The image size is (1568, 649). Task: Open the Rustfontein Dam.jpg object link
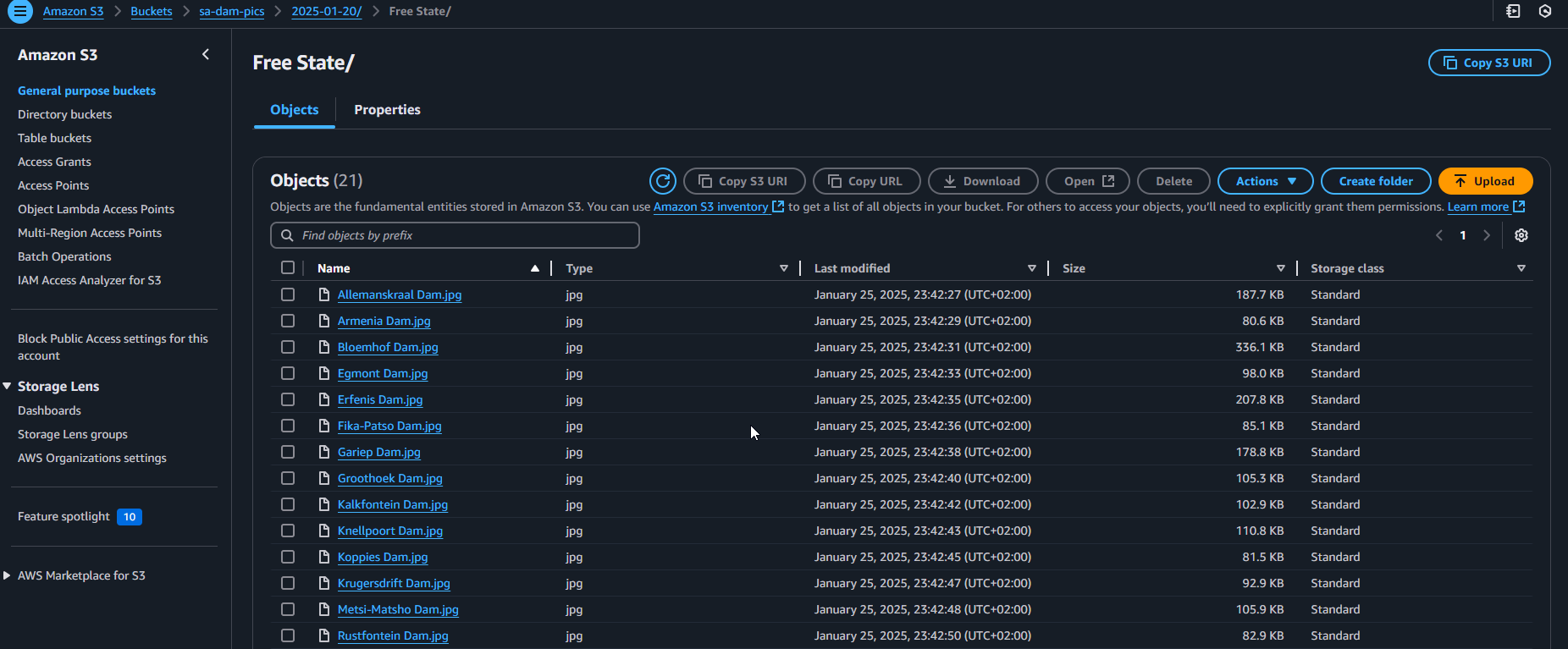pos(393,635)
